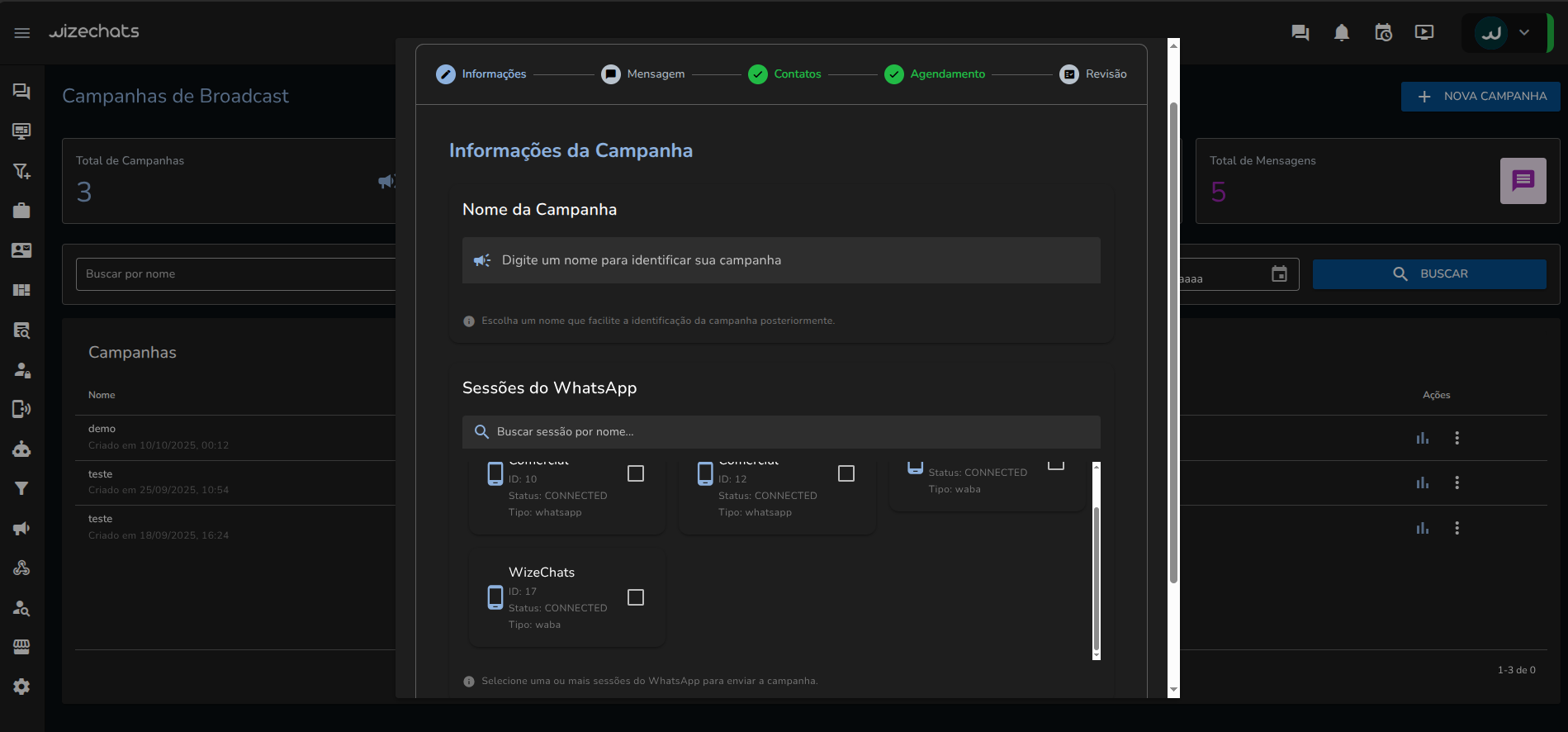Open the chatbot robot sidebar icon
The image size is (1568, 732).
click(21, 449)
